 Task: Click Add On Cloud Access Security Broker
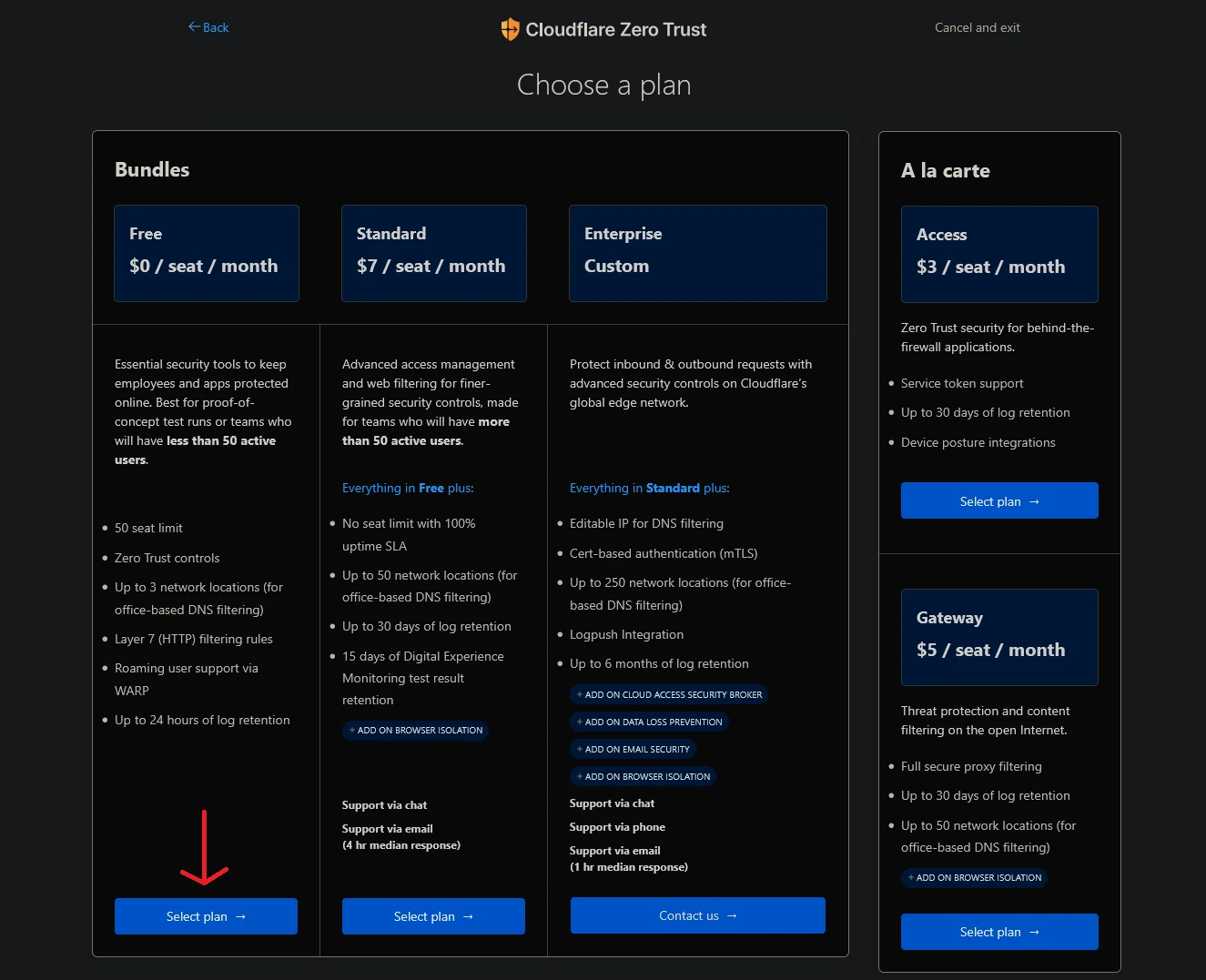[669, 694]
